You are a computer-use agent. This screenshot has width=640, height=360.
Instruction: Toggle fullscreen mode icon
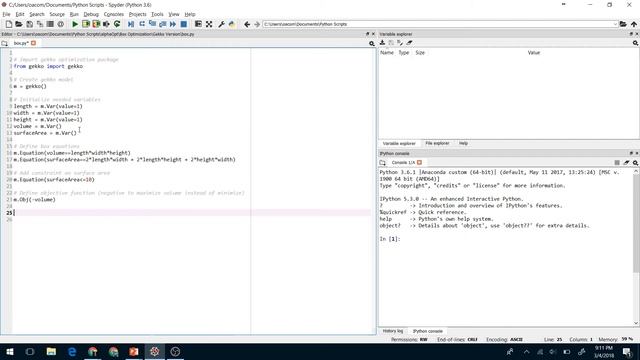[209, 24]
